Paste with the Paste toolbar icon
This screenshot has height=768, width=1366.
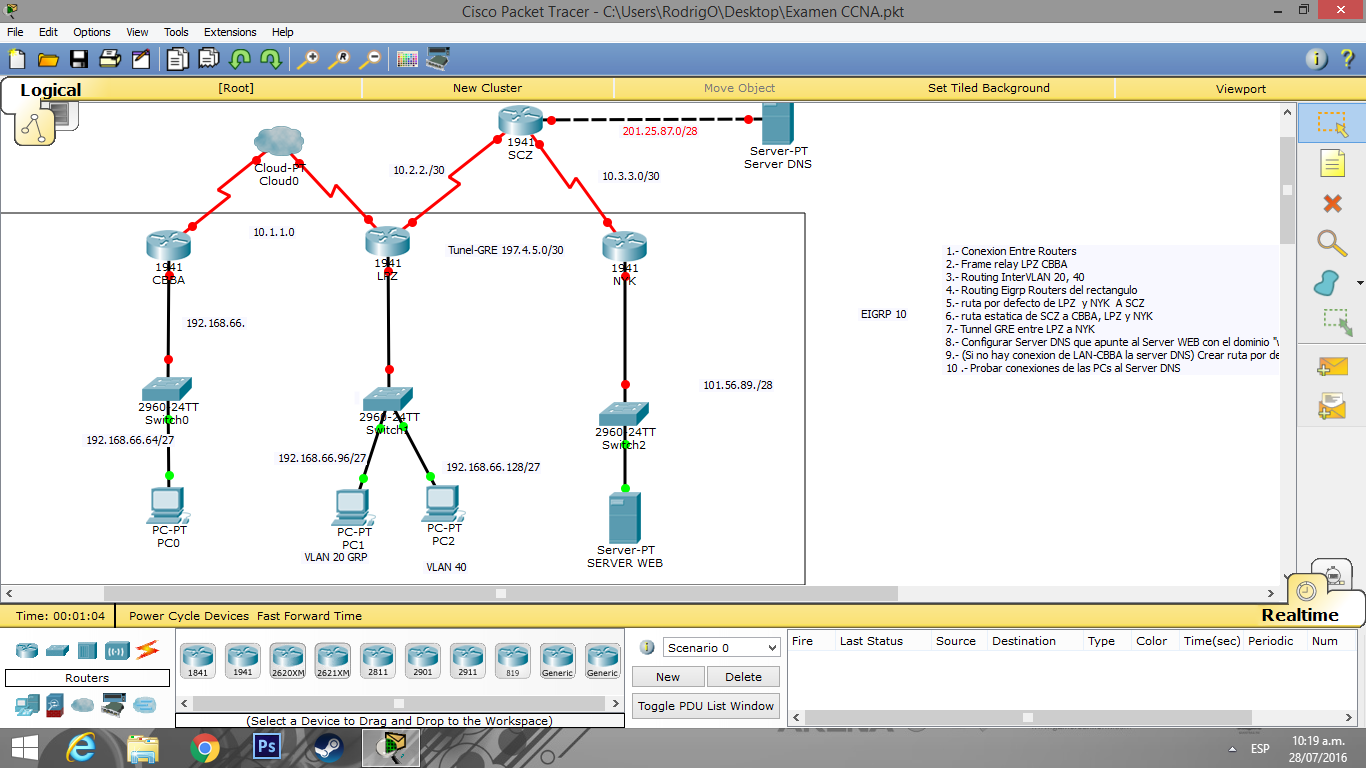[209, 59]
